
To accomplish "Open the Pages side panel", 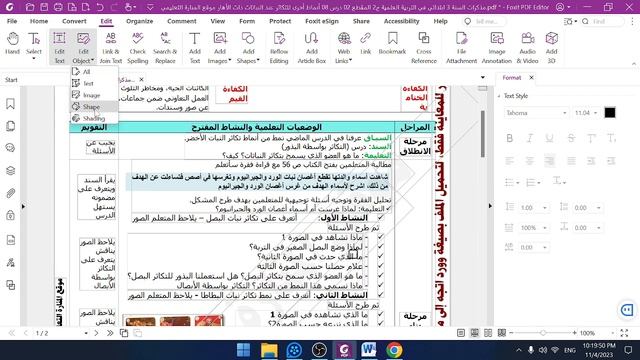I will [11, 126].
